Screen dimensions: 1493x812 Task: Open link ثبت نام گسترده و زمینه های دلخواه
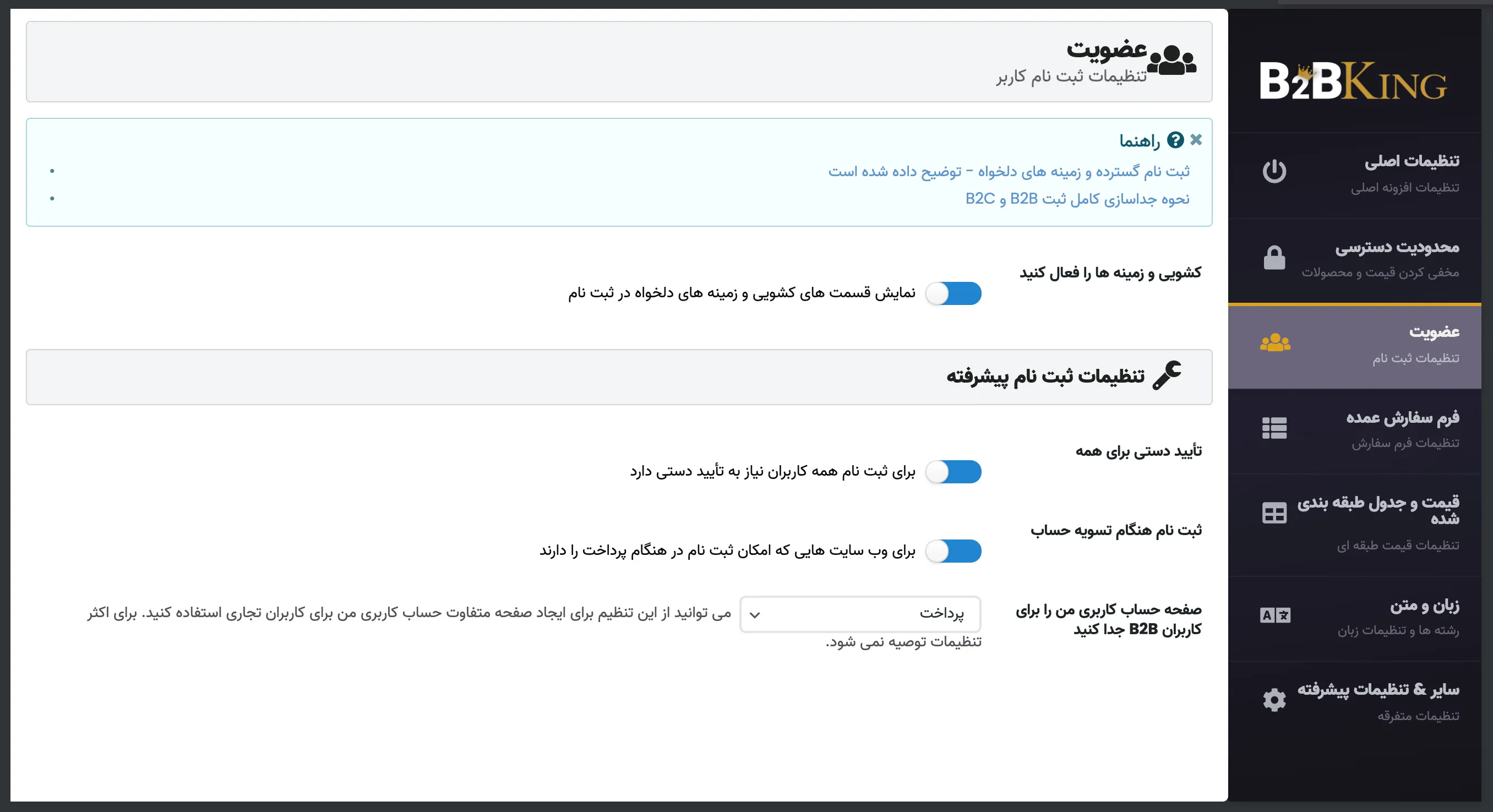click(x=1009, y=171)
